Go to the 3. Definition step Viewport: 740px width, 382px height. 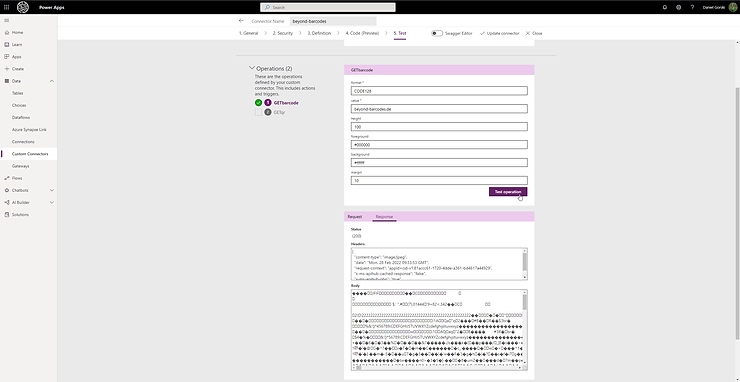(319, 33)
